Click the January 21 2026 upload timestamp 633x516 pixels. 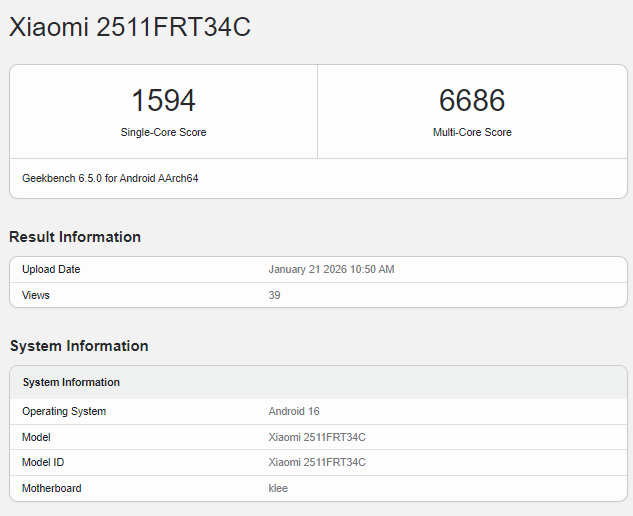pos(331,270)
